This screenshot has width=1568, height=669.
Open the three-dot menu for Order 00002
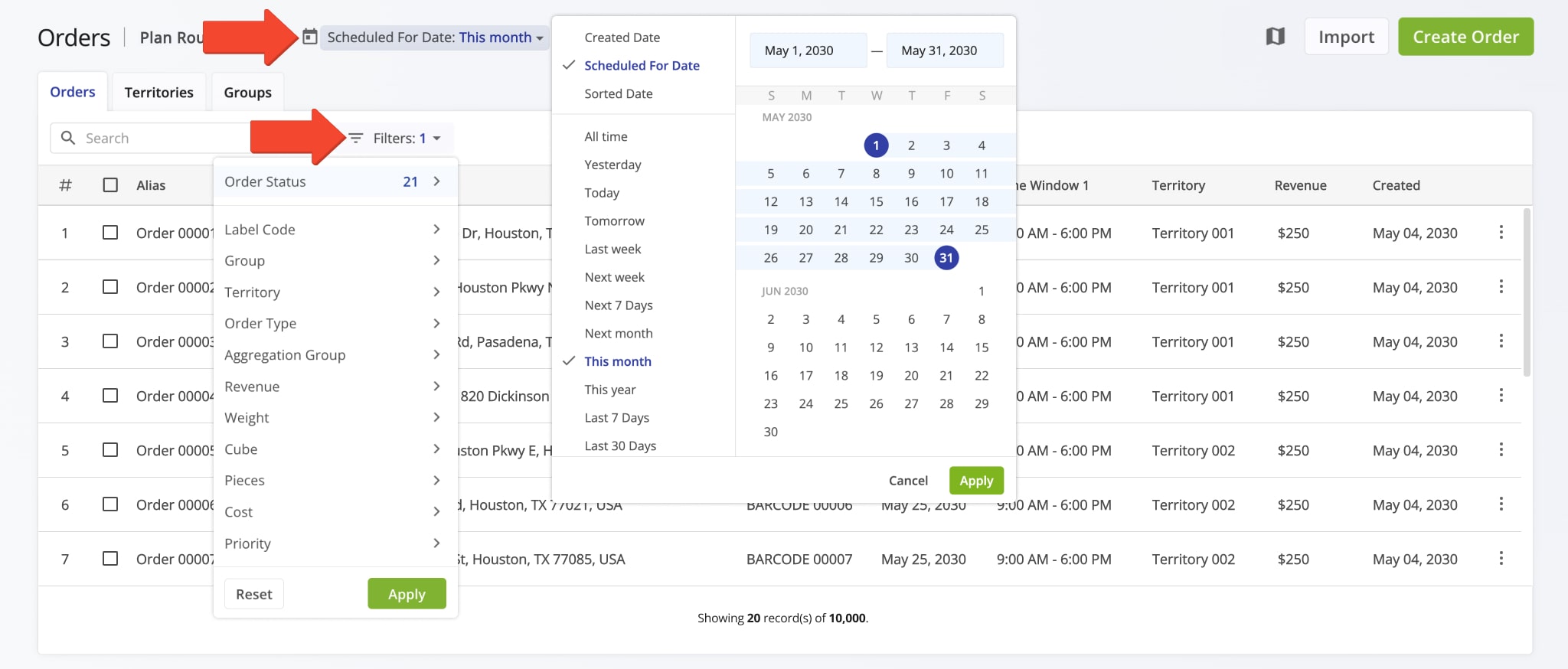(1501, 286)
